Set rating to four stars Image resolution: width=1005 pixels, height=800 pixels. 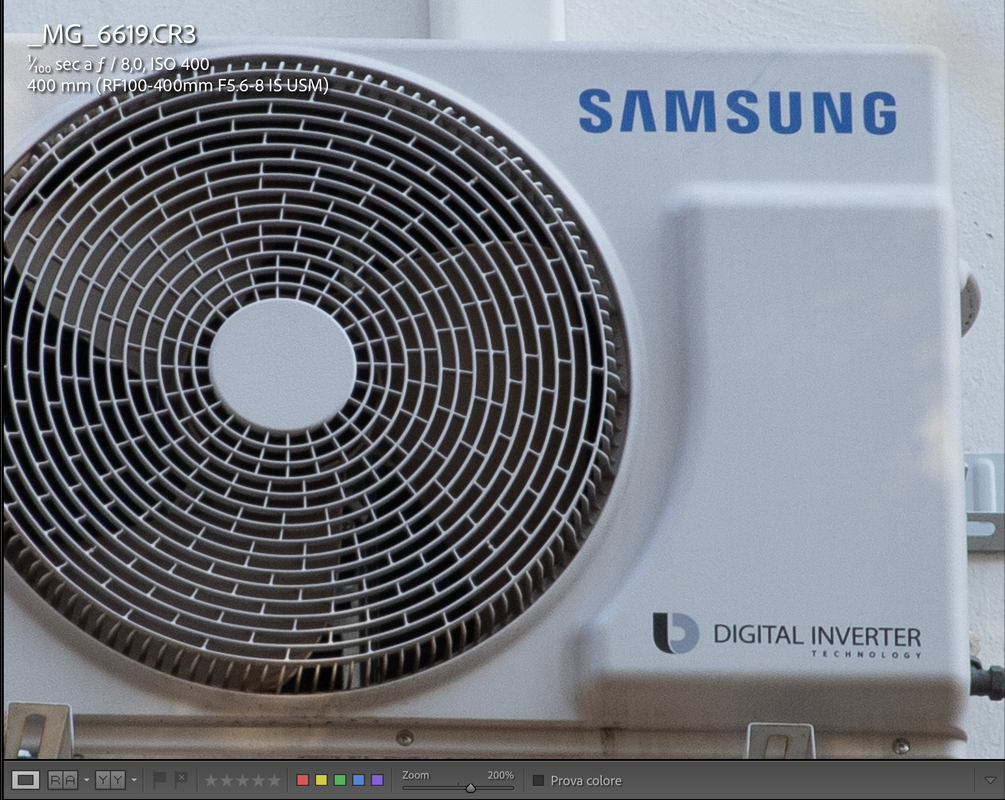[258, 780]
